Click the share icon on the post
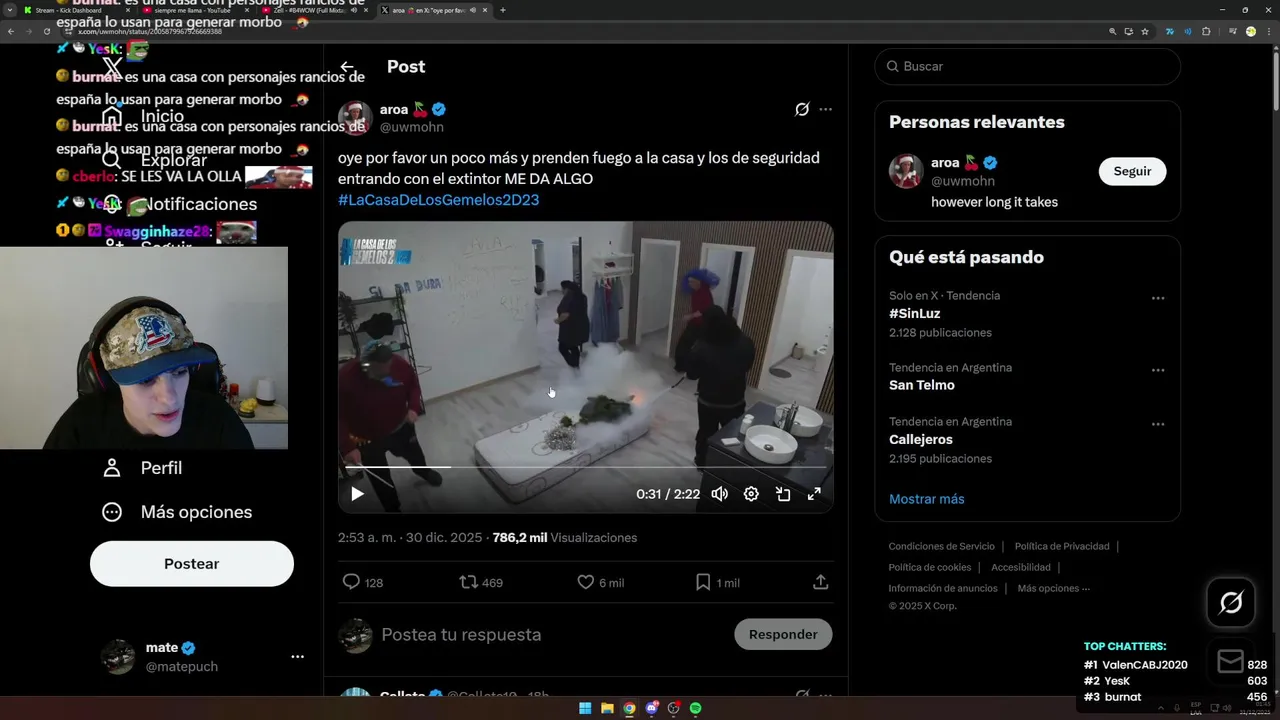 [820, 582]
